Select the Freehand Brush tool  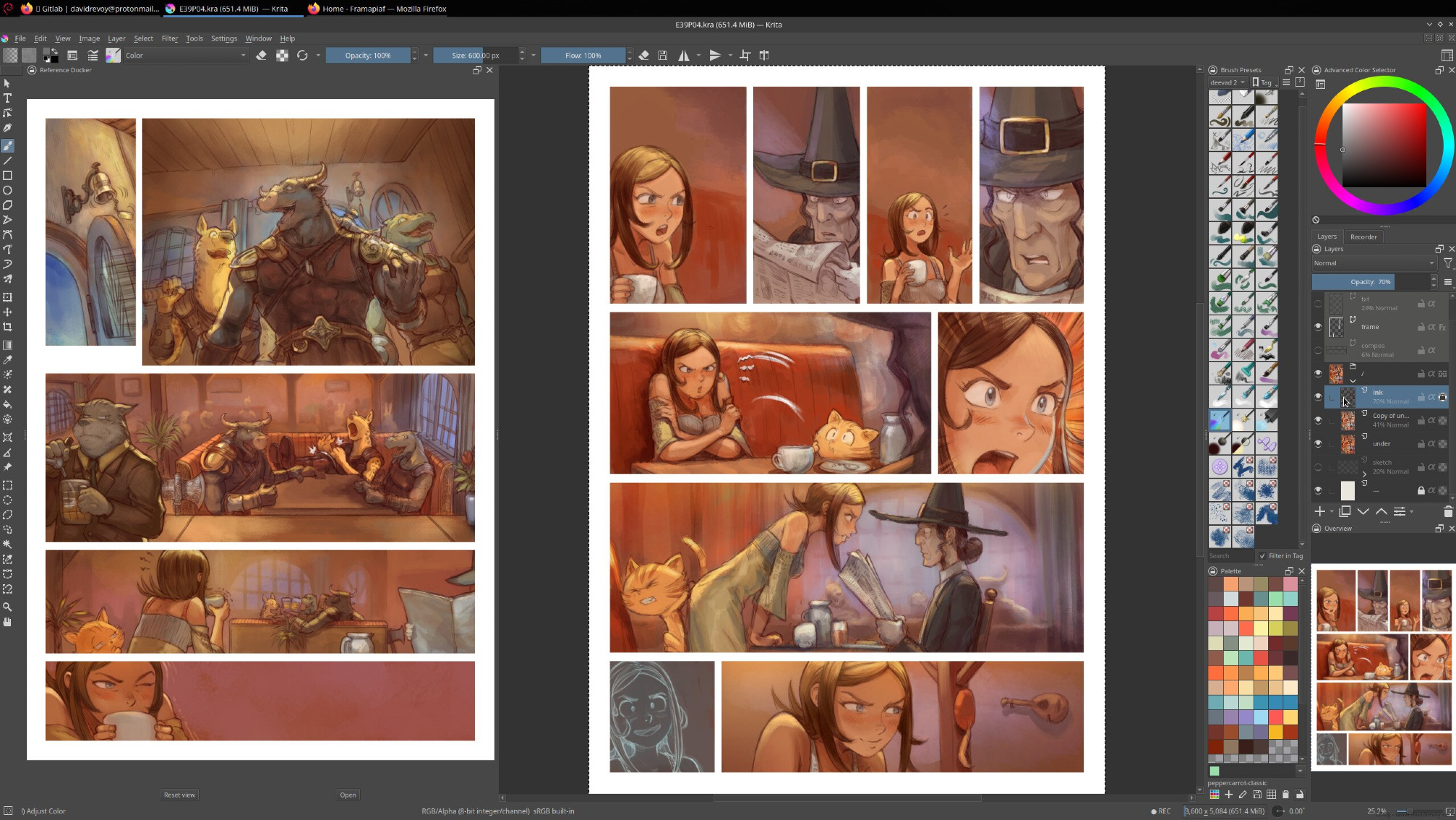coord(7,146)
